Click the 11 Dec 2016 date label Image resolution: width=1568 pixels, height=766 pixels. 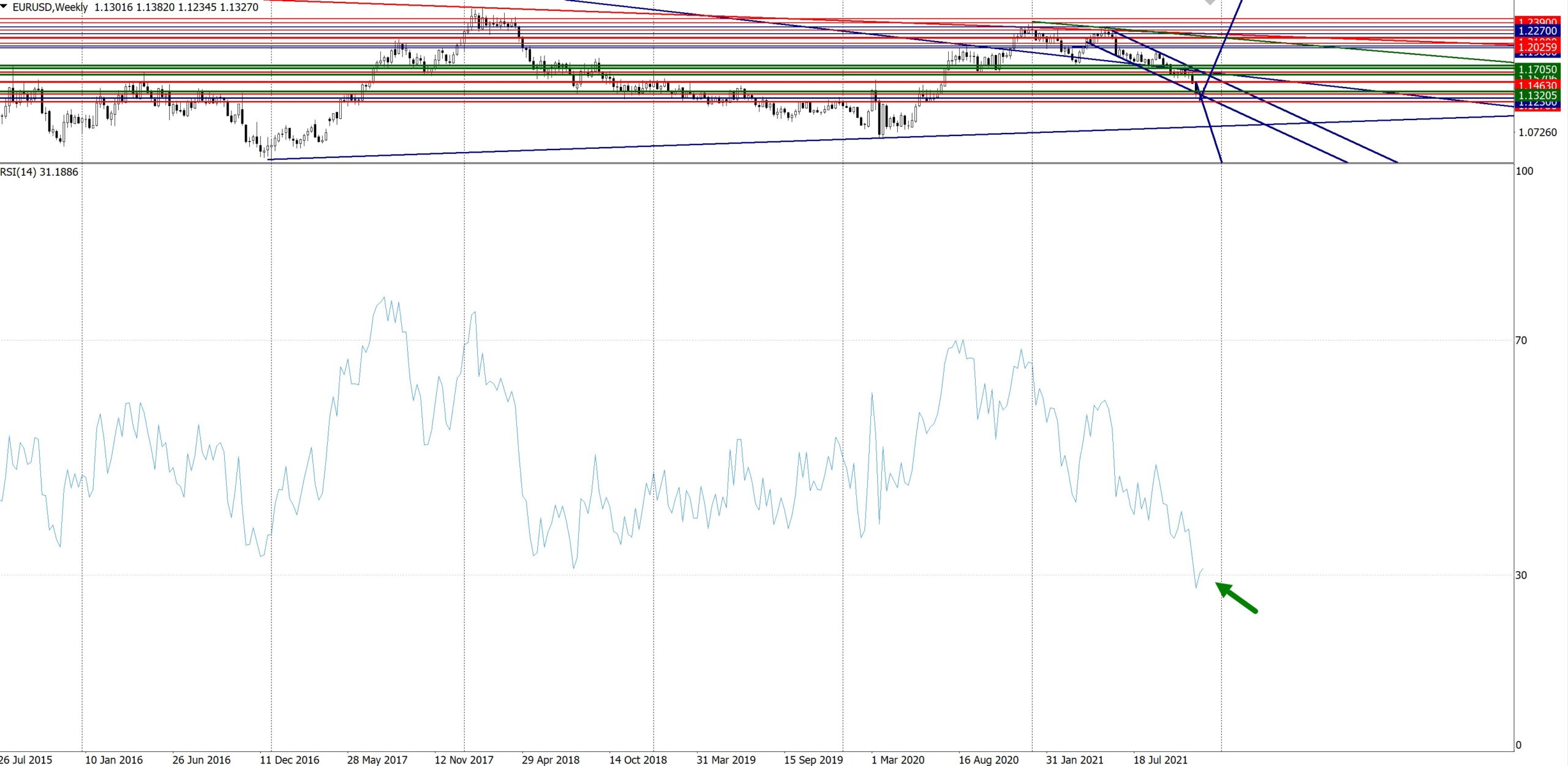click(x=289, y=760)
